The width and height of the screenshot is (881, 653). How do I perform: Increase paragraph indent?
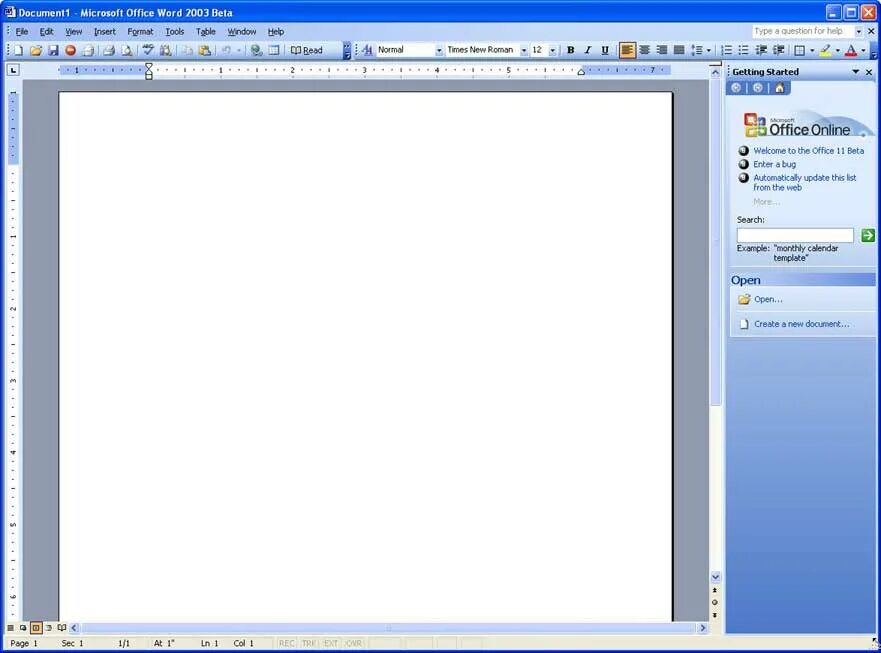778,51
